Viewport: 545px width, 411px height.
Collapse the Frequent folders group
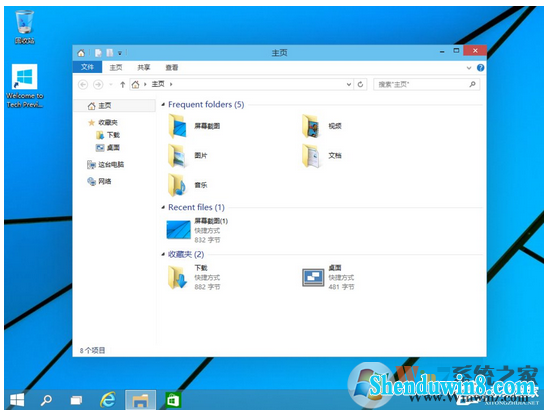pyautogui.click(x=163, y=104)
